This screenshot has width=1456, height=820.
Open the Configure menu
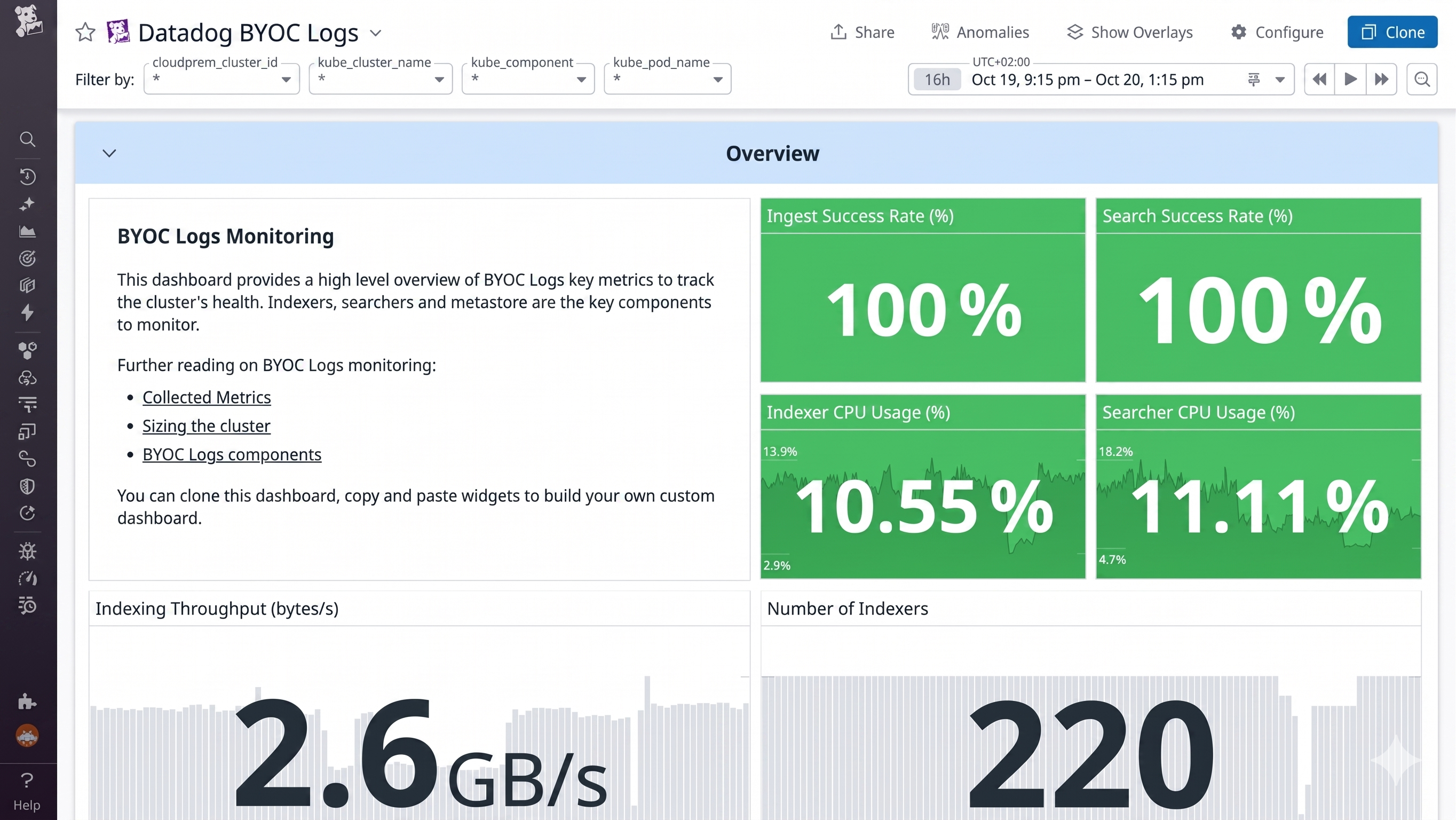(1277, 32)
